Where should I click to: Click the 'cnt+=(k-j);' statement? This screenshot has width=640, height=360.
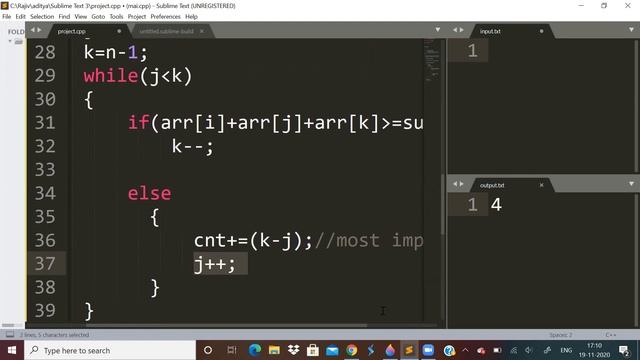point(253,241)
